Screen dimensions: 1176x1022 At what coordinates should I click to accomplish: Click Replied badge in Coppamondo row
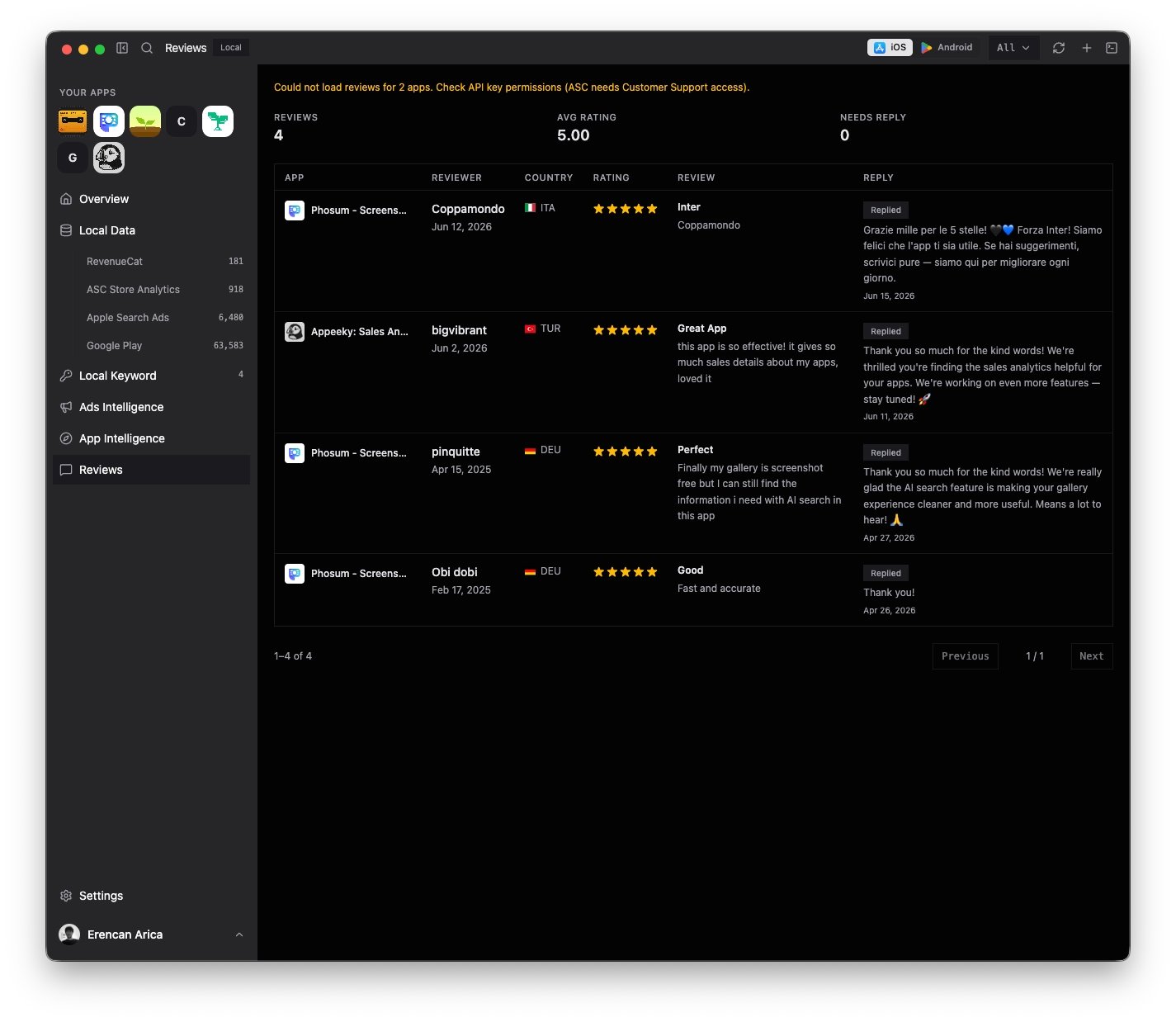(x=886, y=211)
